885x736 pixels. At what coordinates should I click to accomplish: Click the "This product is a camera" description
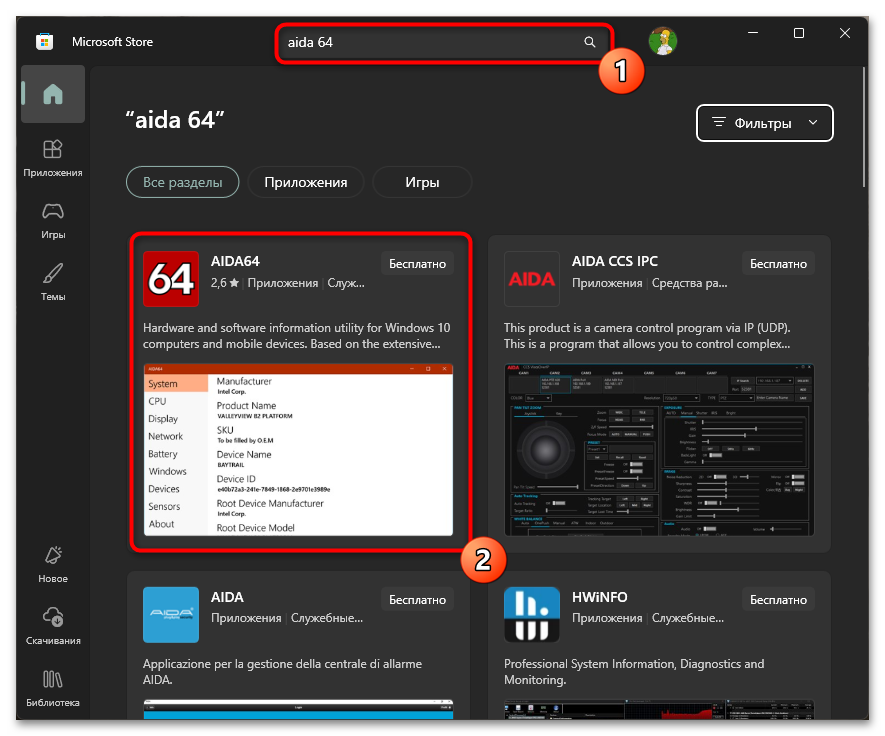647,336
